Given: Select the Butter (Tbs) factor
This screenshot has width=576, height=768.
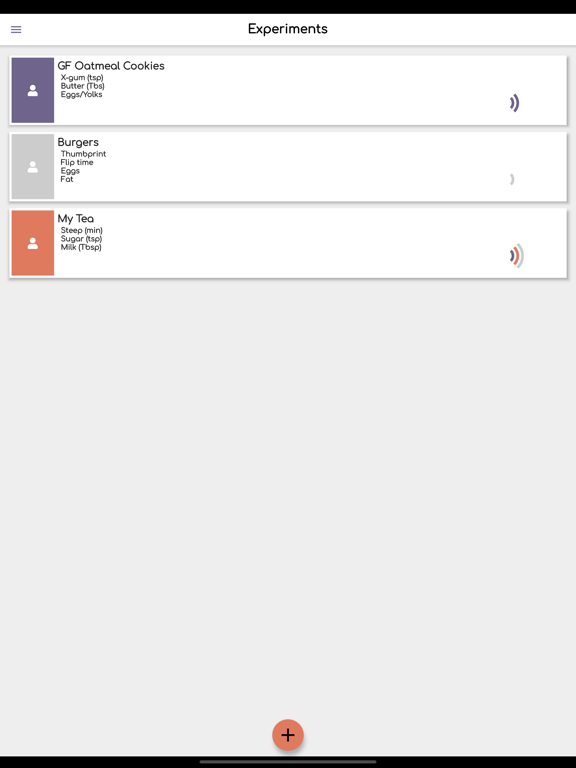Looking at the screenshot, I should 82,86.
